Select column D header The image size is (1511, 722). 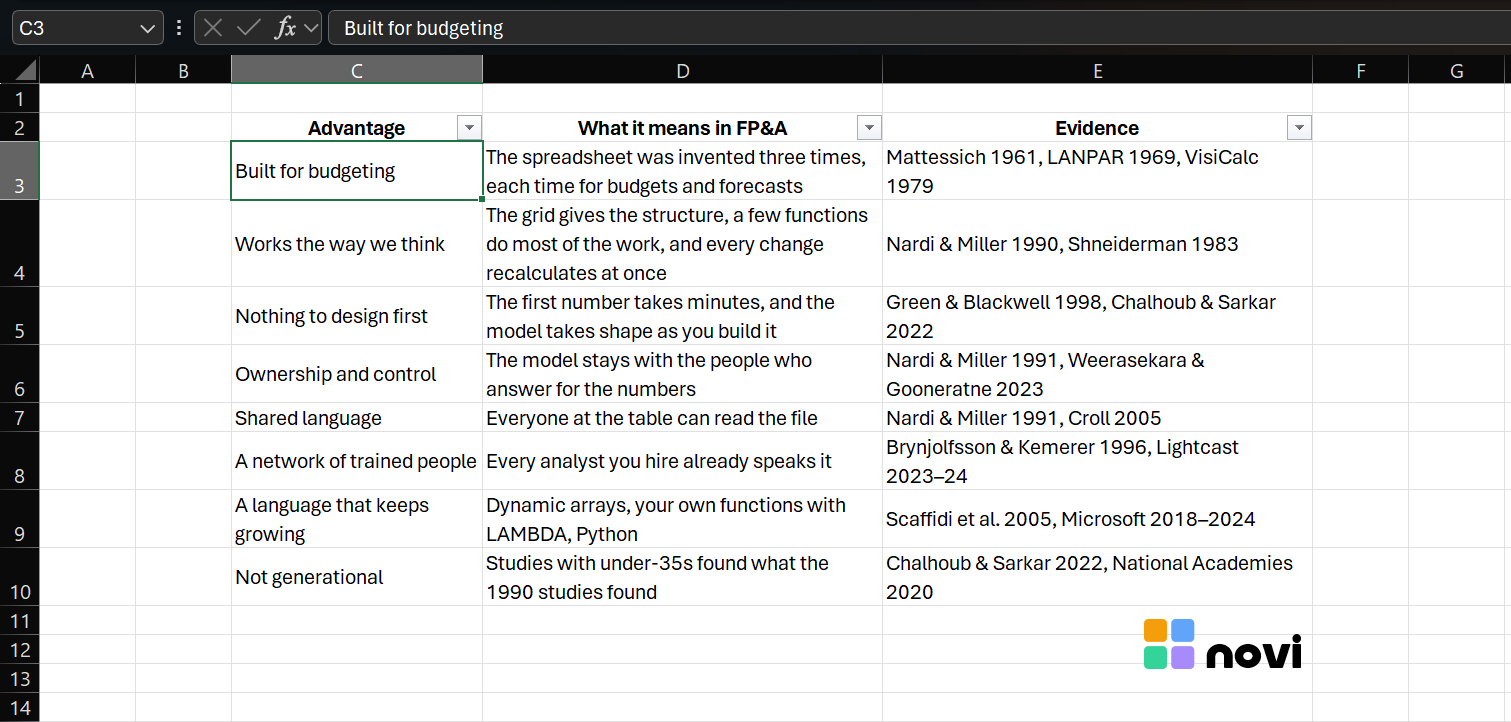[x=682, y=70]
